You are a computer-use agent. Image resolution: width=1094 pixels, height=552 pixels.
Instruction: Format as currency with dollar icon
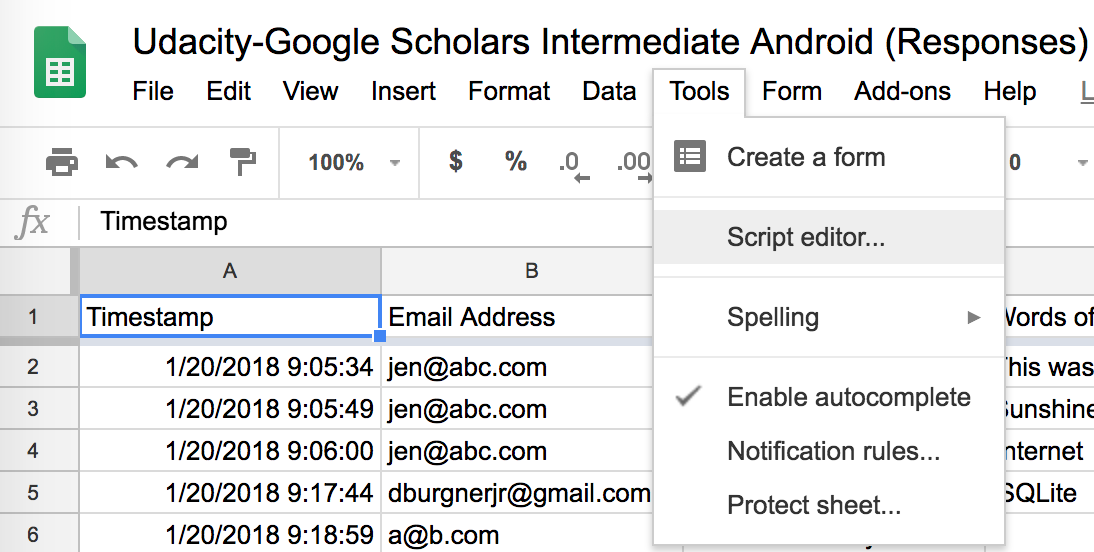click(455, 161)
